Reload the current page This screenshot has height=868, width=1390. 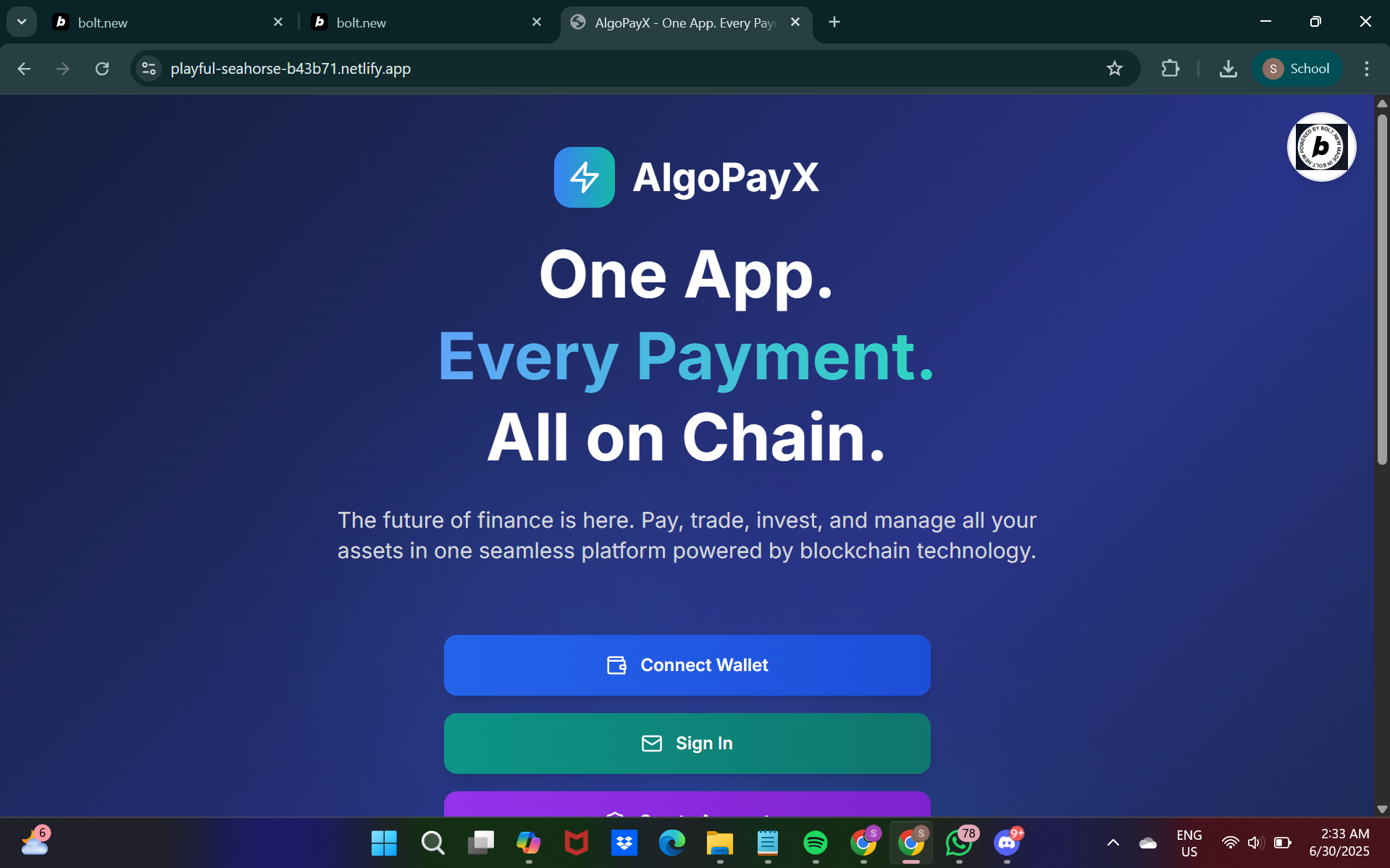[x=102, y=69]
